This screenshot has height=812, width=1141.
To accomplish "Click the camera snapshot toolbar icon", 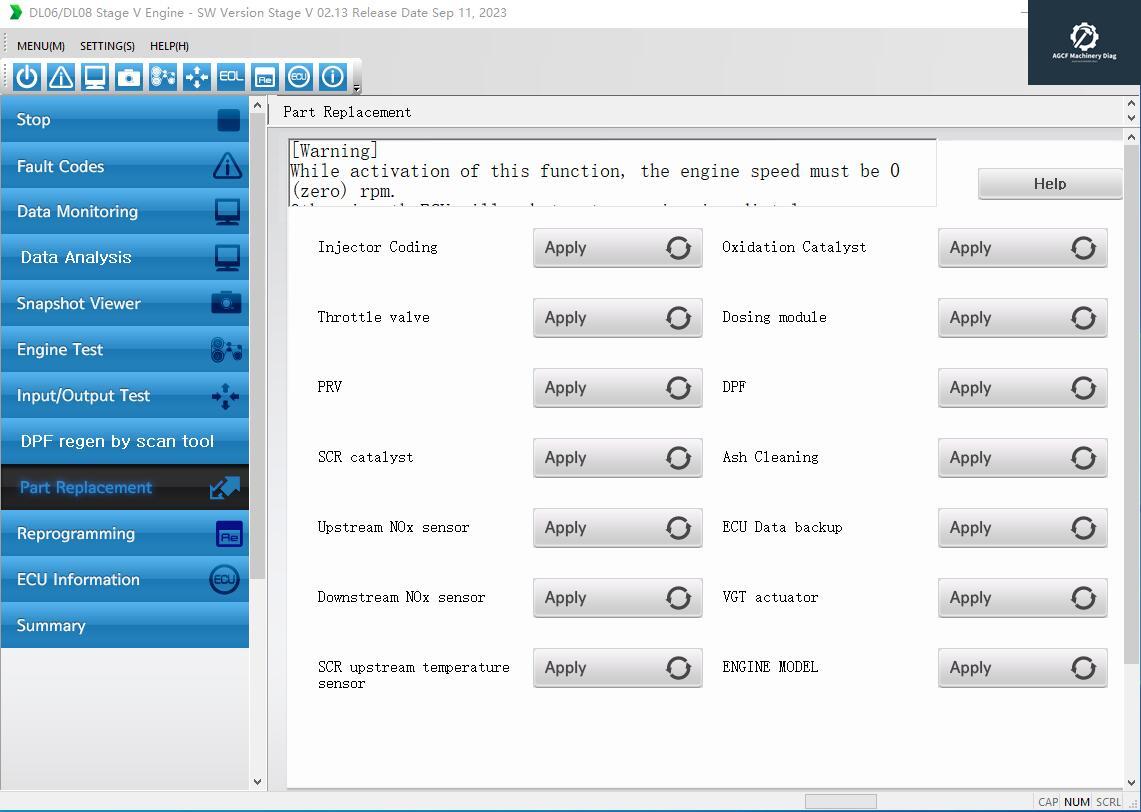I will point(129,77).
